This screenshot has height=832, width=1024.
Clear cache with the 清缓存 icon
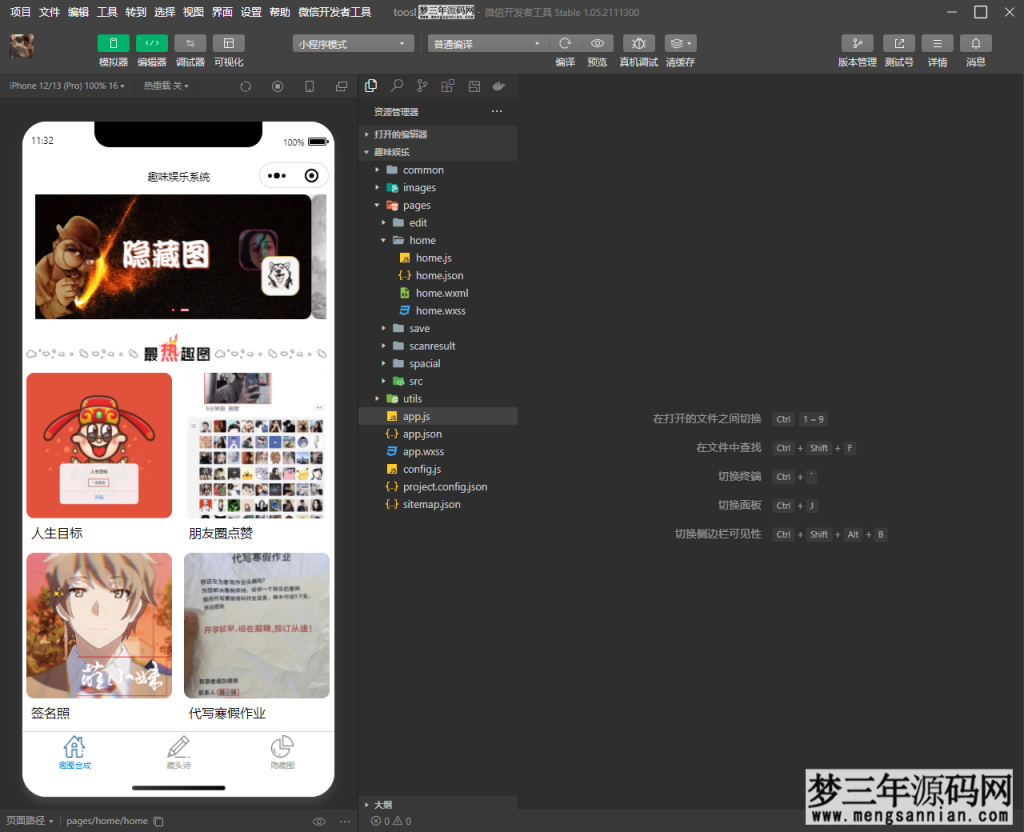[x=678, y=44]
